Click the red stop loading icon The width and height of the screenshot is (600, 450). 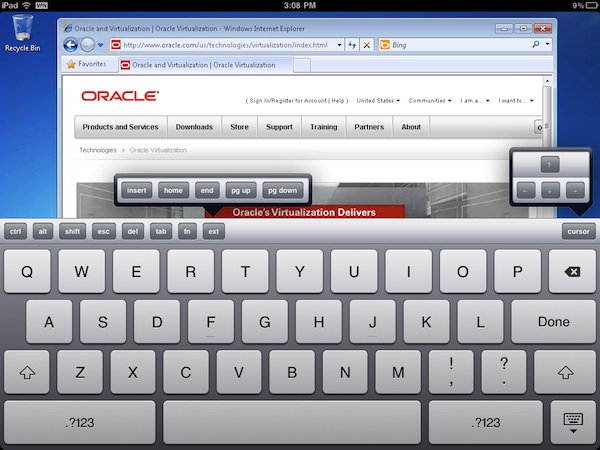(367, 45)
